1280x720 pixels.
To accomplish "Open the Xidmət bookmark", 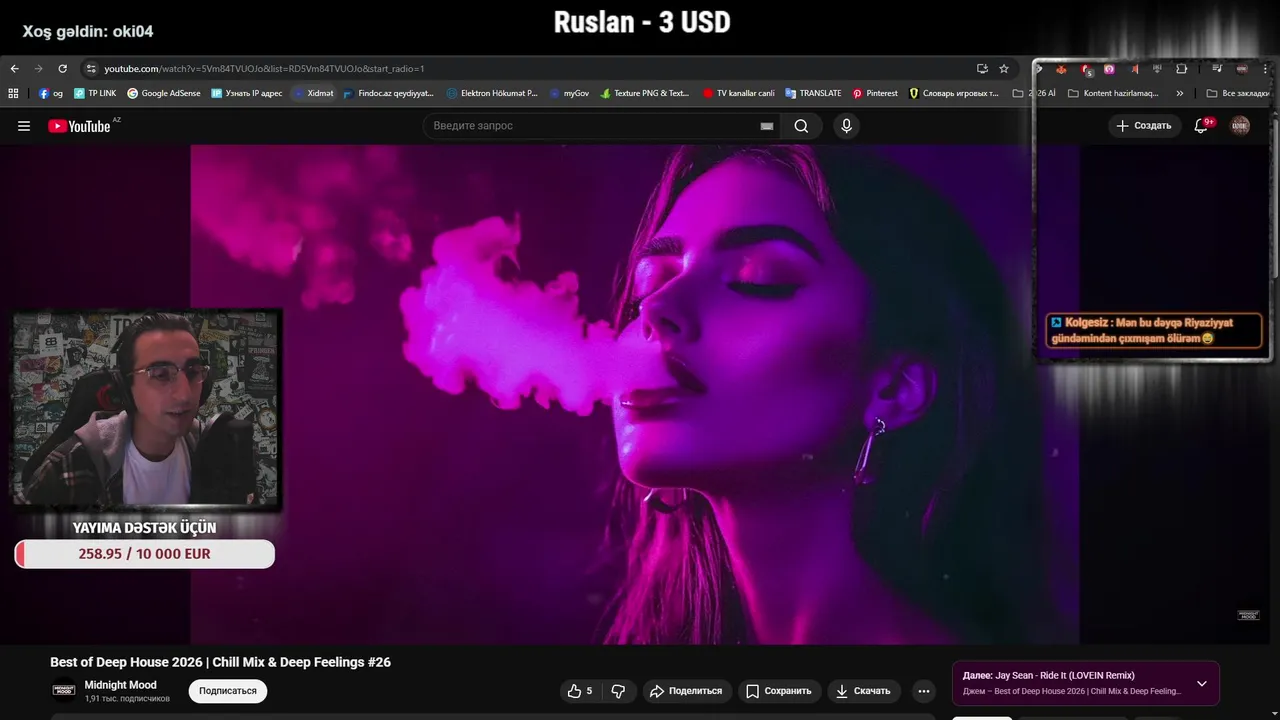I will tap(314, 93).
